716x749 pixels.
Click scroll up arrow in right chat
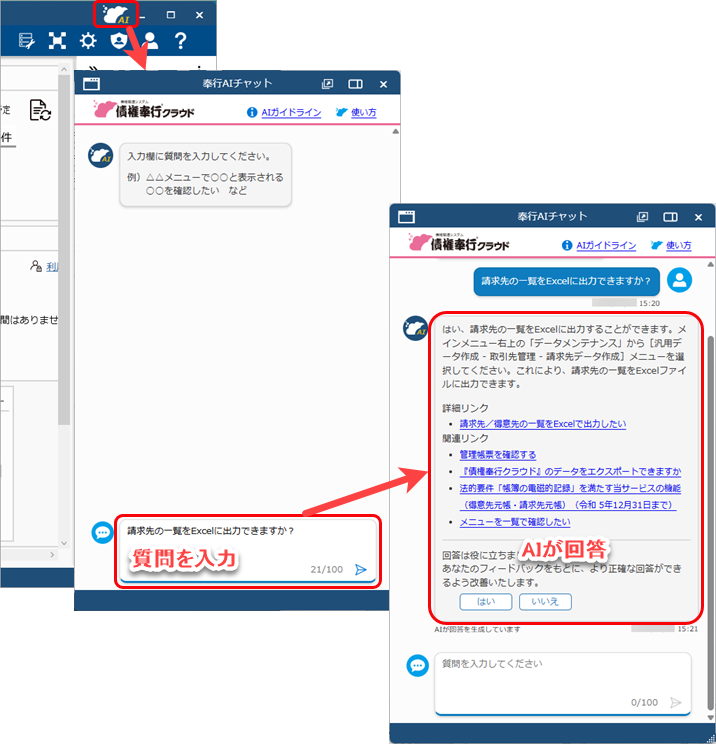710,264
